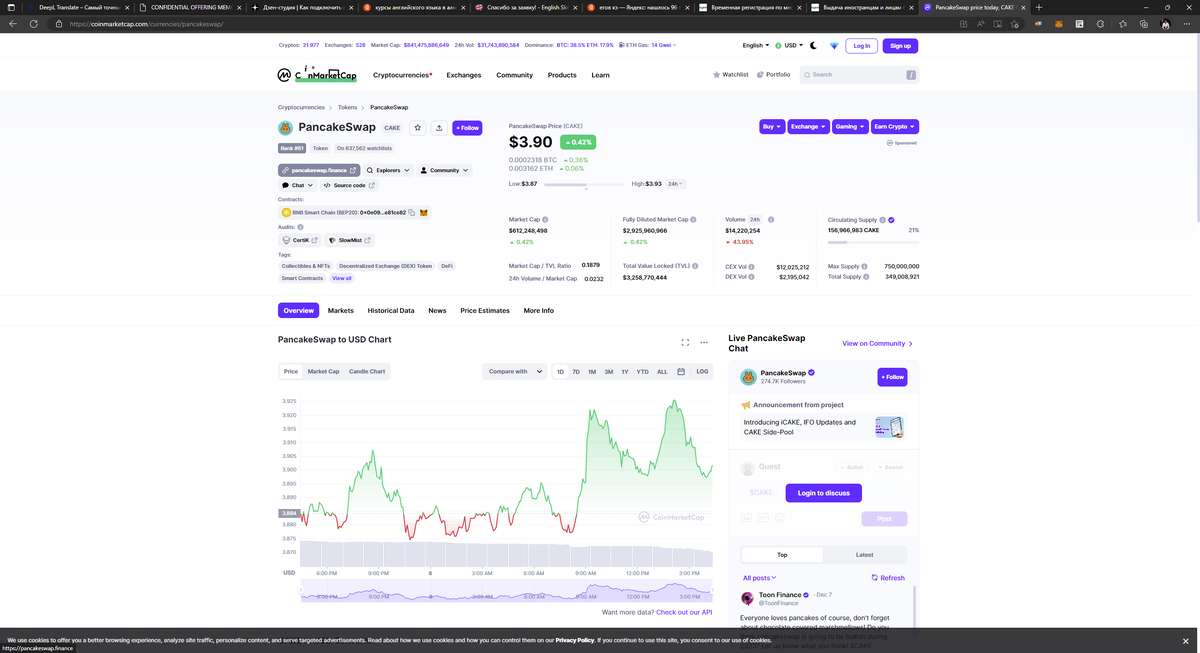Open the View on Community link
Viewport: 1200px width, 653px height.
[878, 343]
